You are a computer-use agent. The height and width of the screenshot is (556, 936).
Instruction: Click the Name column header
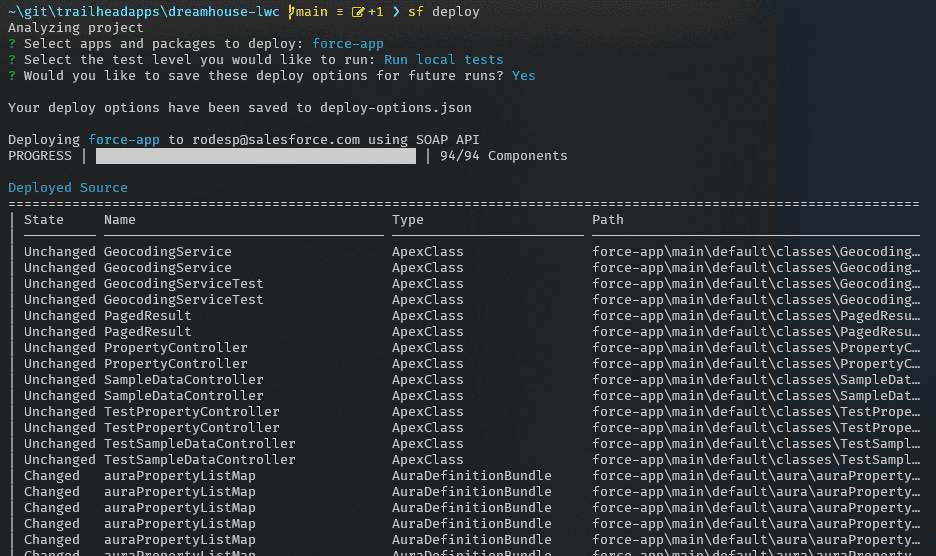click(x=120, y=220)
